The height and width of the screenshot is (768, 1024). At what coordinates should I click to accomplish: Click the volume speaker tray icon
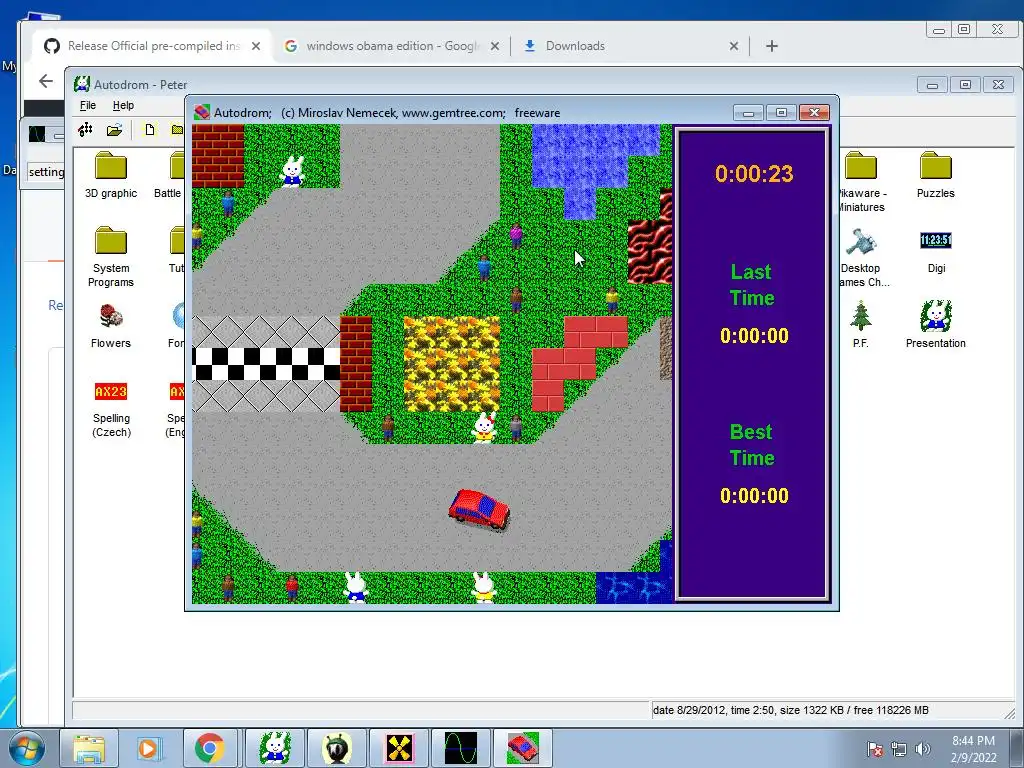coord(922,749)
